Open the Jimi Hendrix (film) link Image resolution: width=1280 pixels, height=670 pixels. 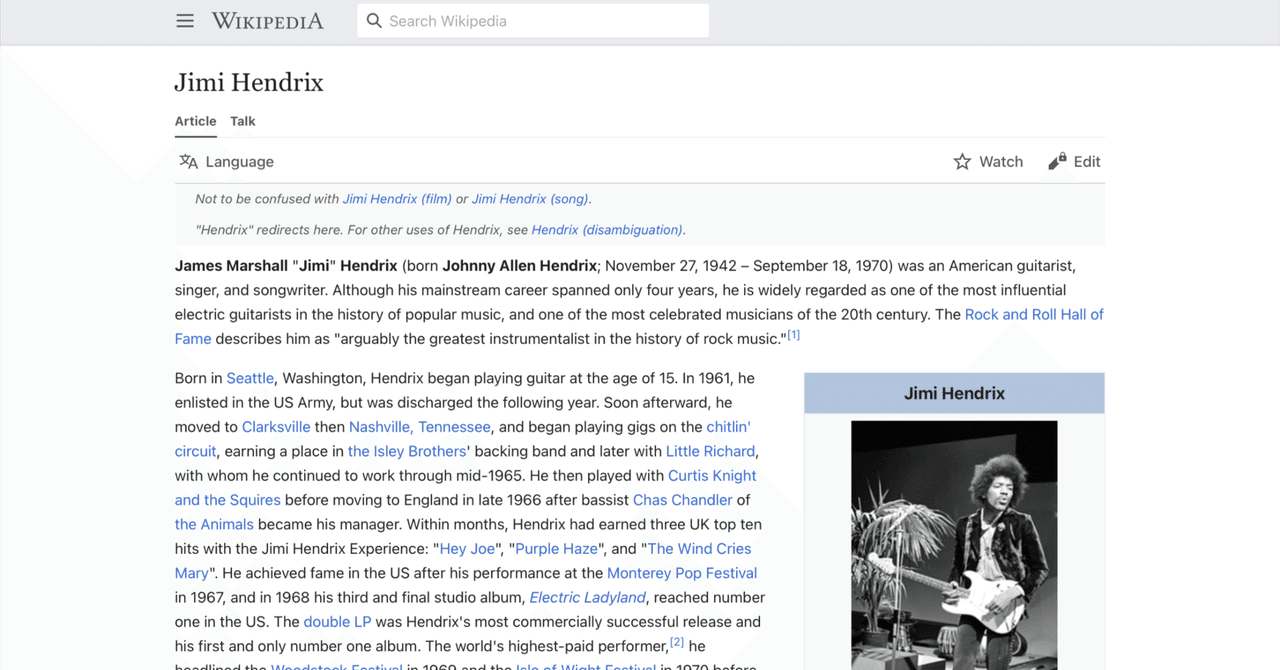pos(397,199)
